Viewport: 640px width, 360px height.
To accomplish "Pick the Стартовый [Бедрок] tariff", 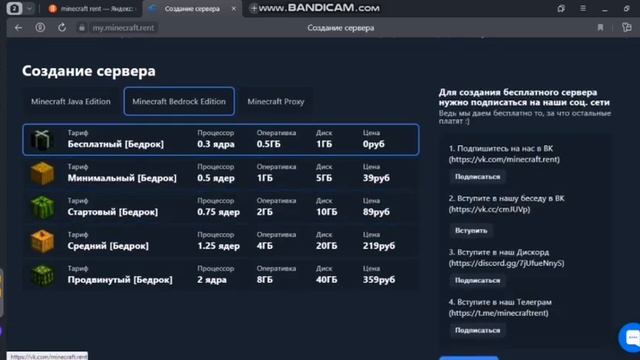I will pyautogui.click(x=221, y=207).
